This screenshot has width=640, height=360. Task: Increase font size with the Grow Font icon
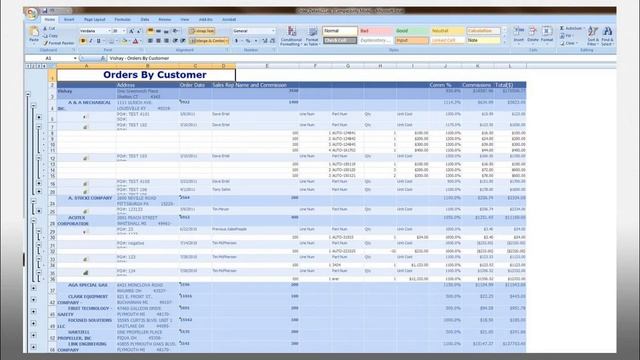click(131, 31)
